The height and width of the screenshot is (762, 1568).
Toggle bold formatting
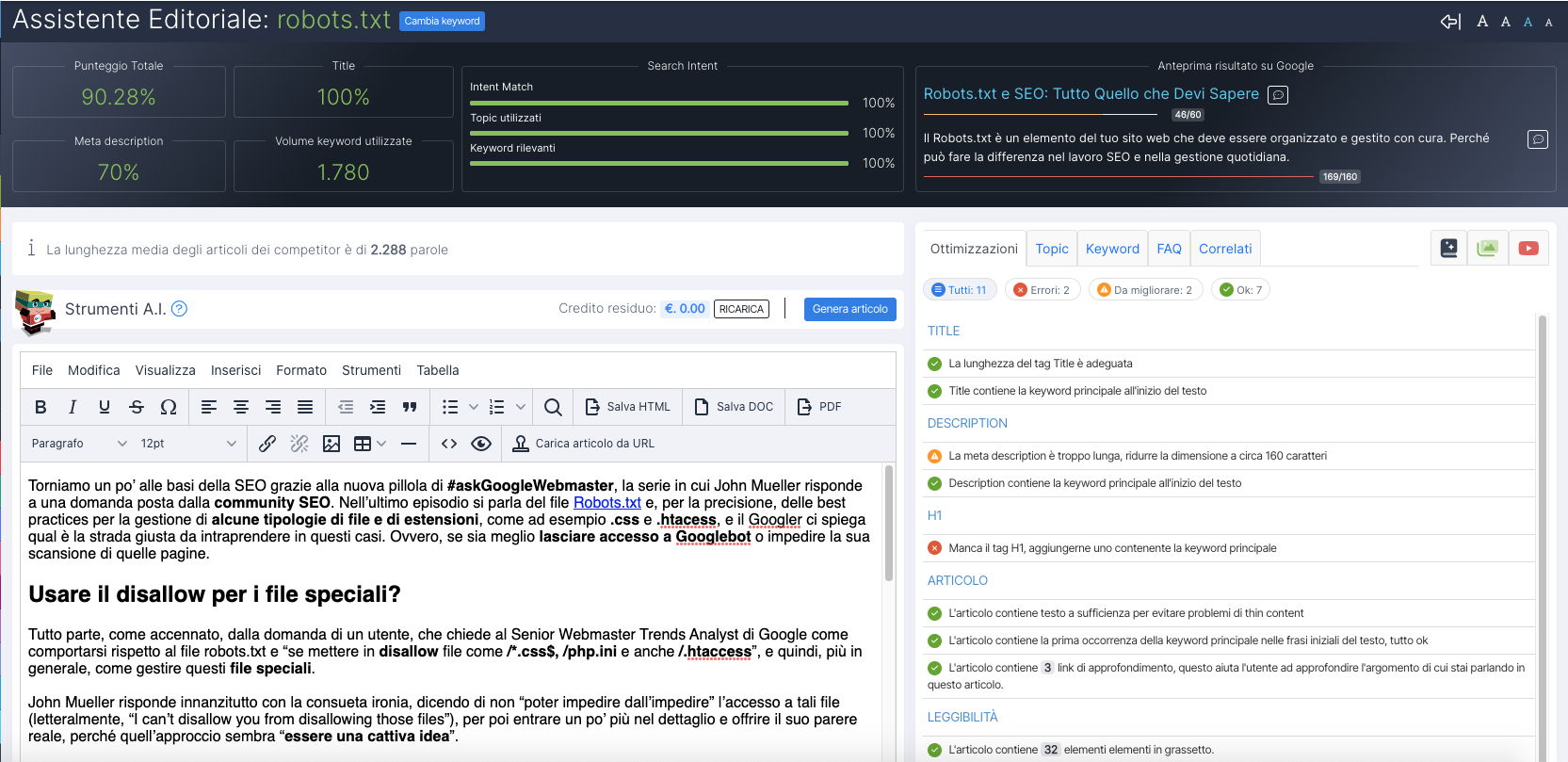(40, 407)
